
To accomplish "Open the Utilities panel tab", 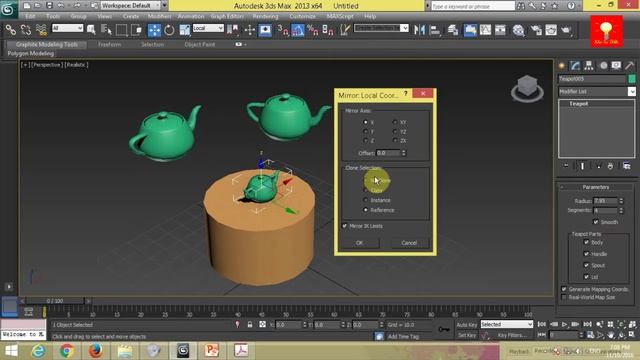I will click(630, 65).
